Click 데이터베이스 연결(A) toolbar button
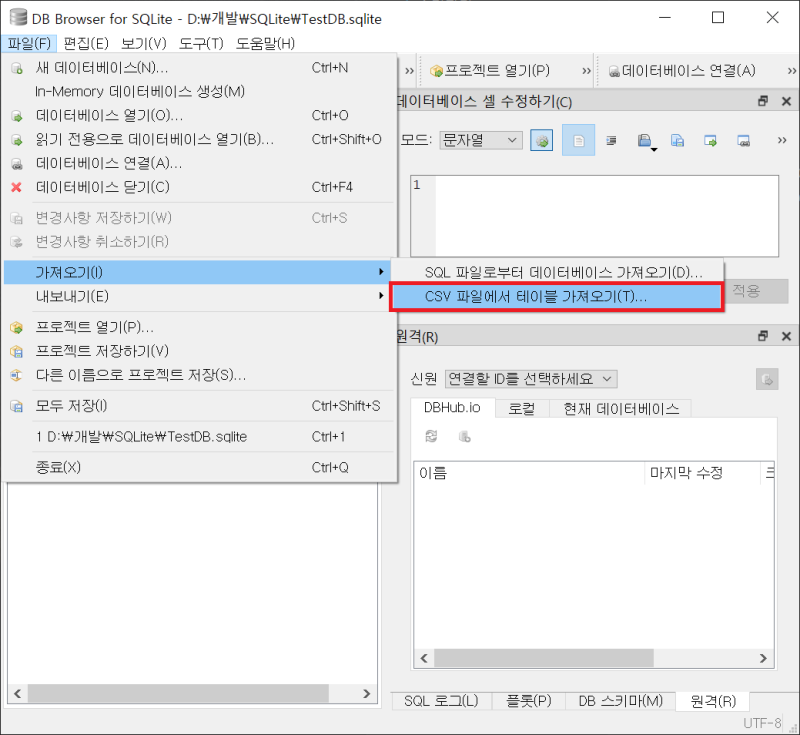Screen dimensions: 800x735 coord(682,70)
